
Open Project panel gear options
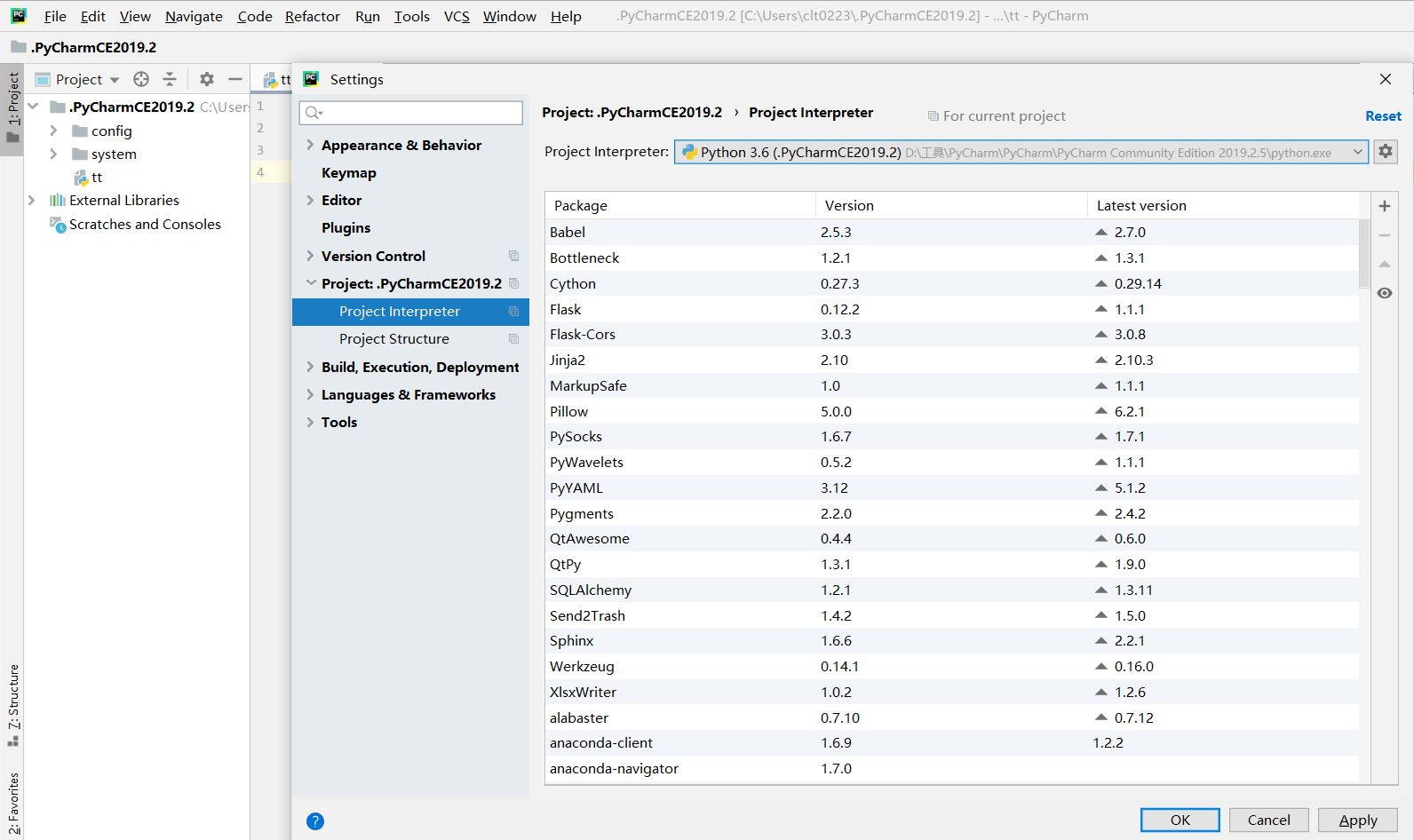pyautogui.click(x=207, y=79)
